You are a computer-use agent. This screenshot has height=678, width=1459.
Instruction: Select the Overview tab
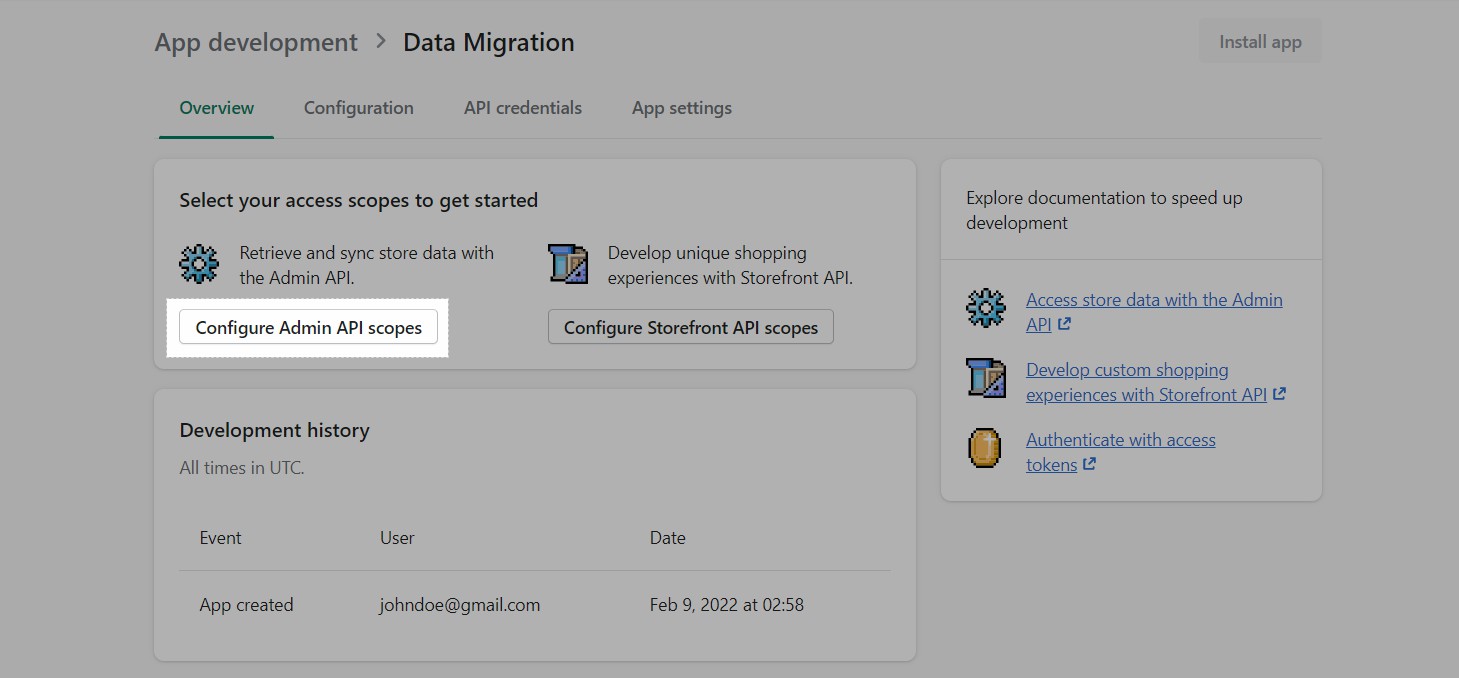point(215,107)
